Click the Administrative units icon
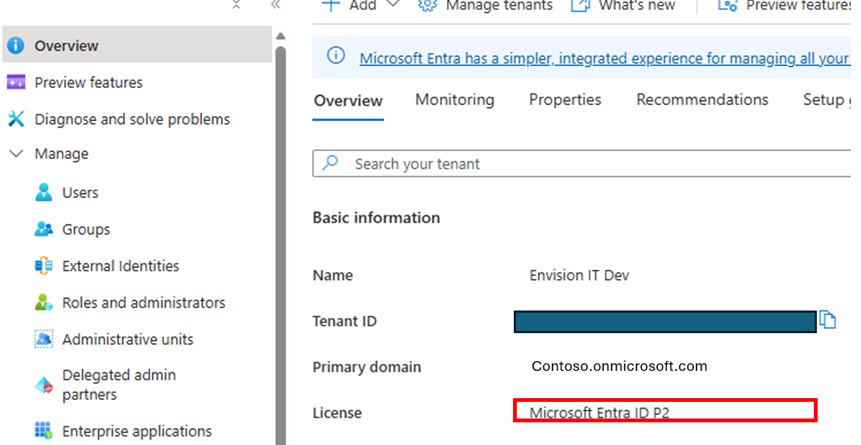 43,339
